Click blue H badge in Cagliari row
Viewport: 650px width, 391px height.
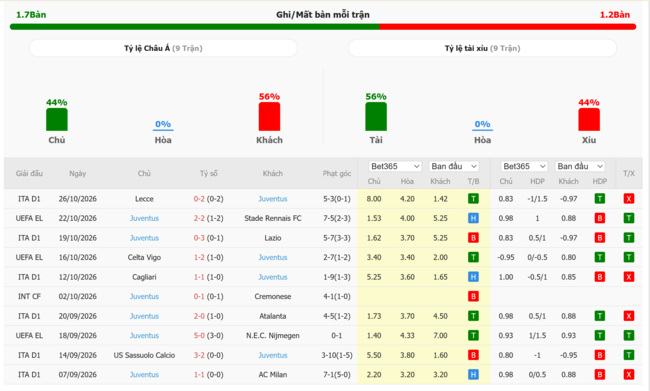[x=473, y=277]
